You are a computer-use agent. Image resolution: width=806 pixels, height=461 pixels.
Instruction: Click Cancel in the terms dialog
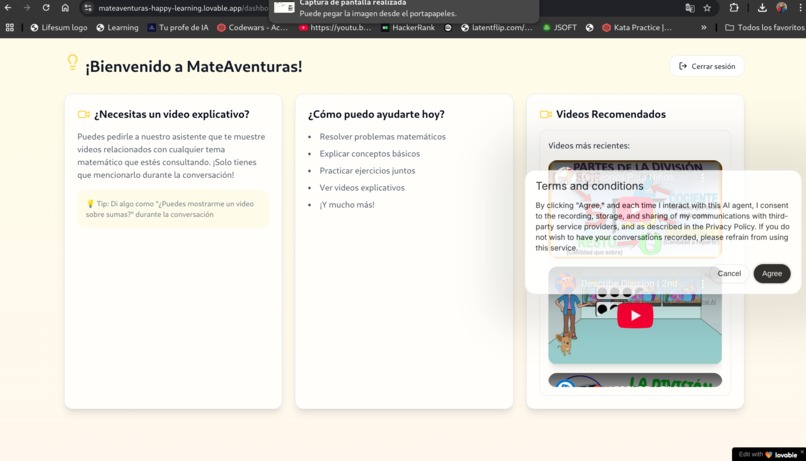pyautogui.click(x=729, y=273)
